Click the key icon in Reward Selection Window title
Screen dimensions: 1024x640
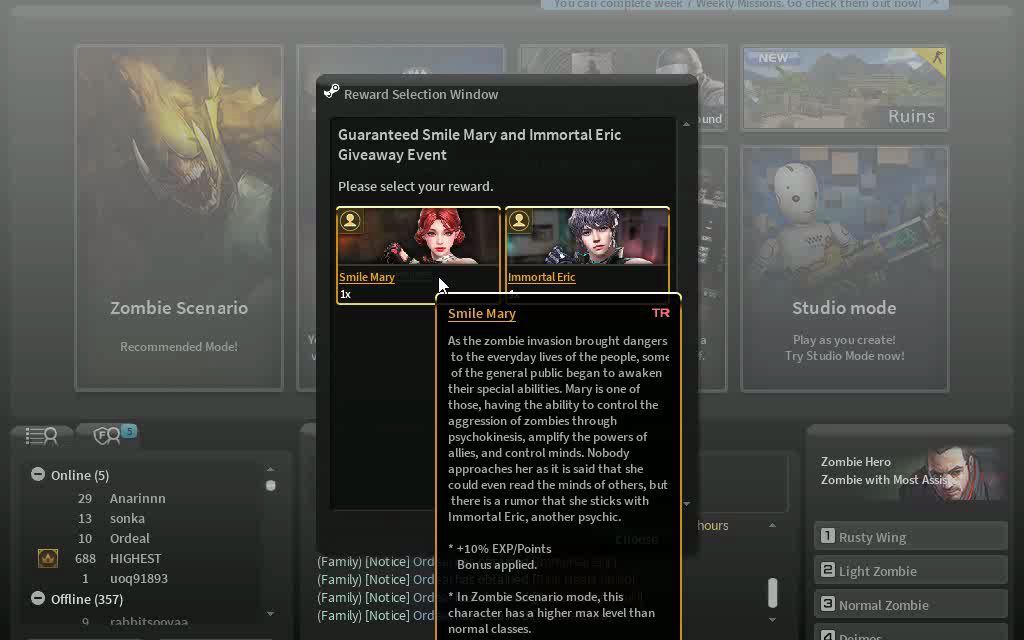[332, 91]
